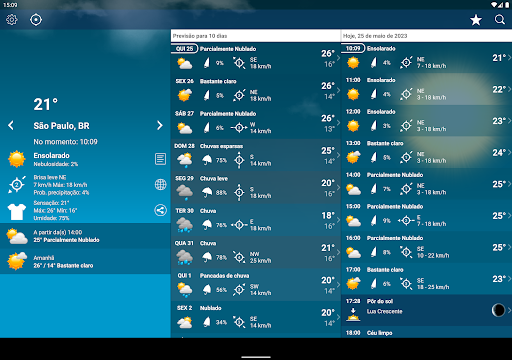The image size is (512, 360).
Task: Select the QUI 25 day tab
Action: [x=185, y=49]
